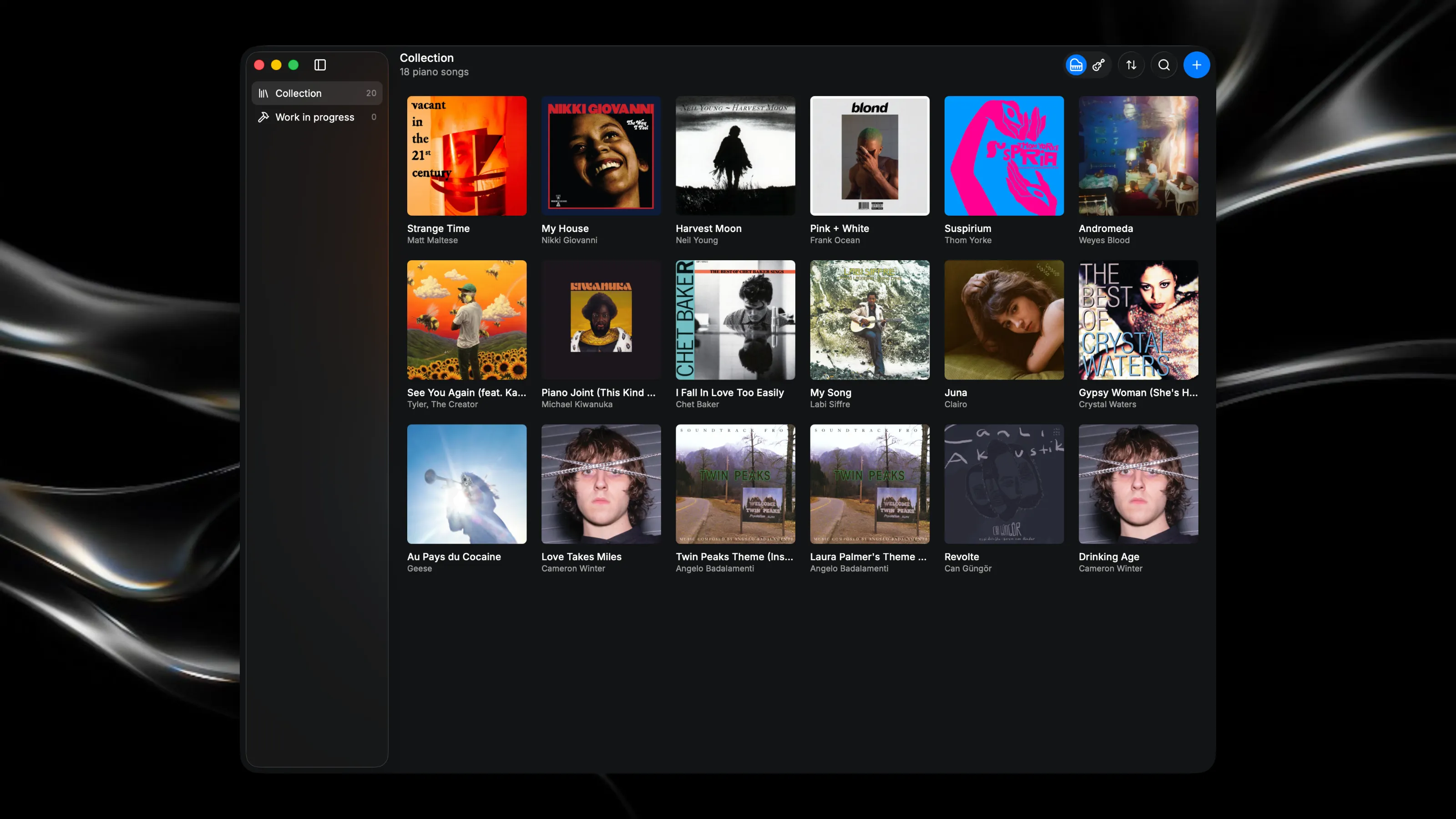Open the Strange Time album cover
This screenshot has height=819, width=1456.
coord(467,156)
